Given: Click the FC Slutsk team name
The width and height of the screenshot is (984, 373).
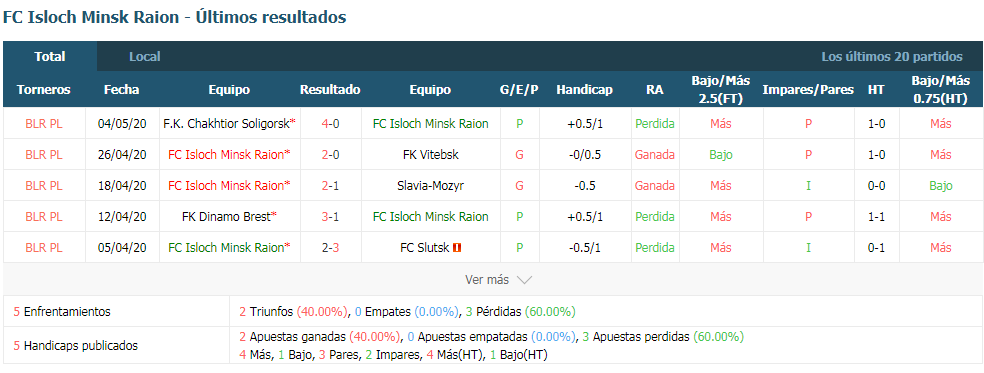Looking at the screenshot, I should (x=424, y=247).
